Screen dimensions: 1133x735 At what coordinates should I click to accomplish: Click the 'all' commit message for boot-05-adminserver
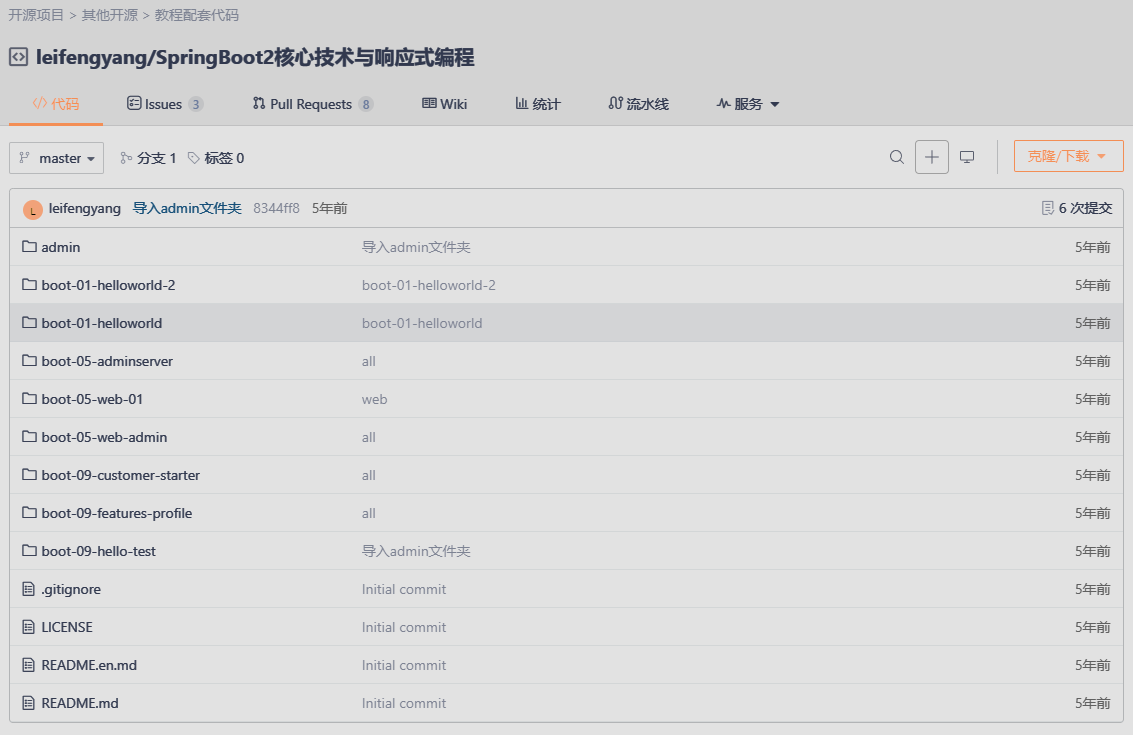point(369,361)
